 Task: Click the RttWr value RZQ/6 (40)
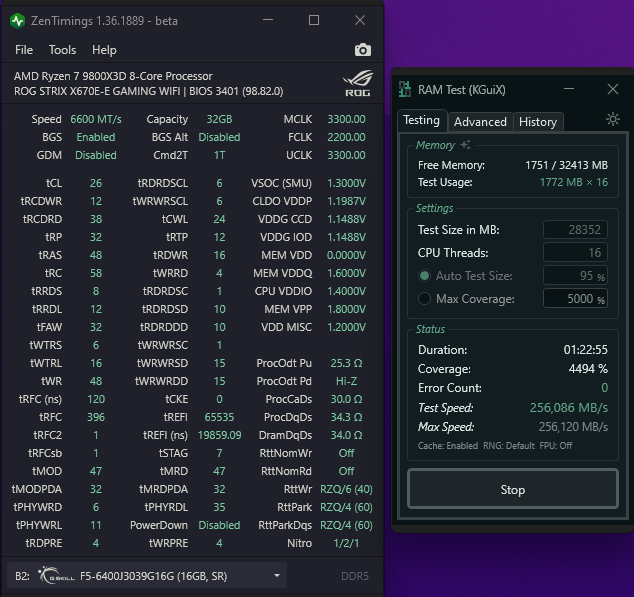[346, 489]
